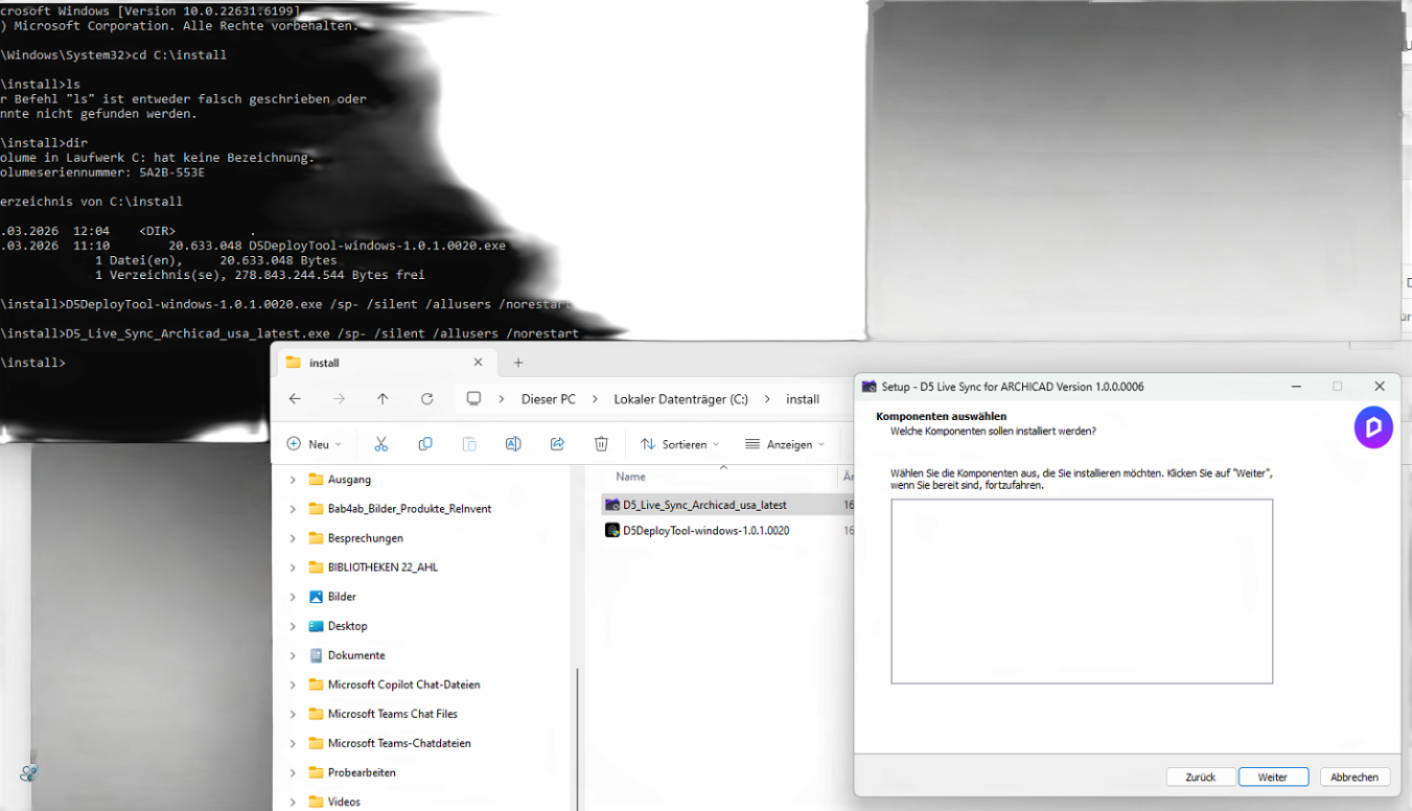Click the Copy icon in Explorer toolbar
1412x811 pixels.
tap(425, 444)
